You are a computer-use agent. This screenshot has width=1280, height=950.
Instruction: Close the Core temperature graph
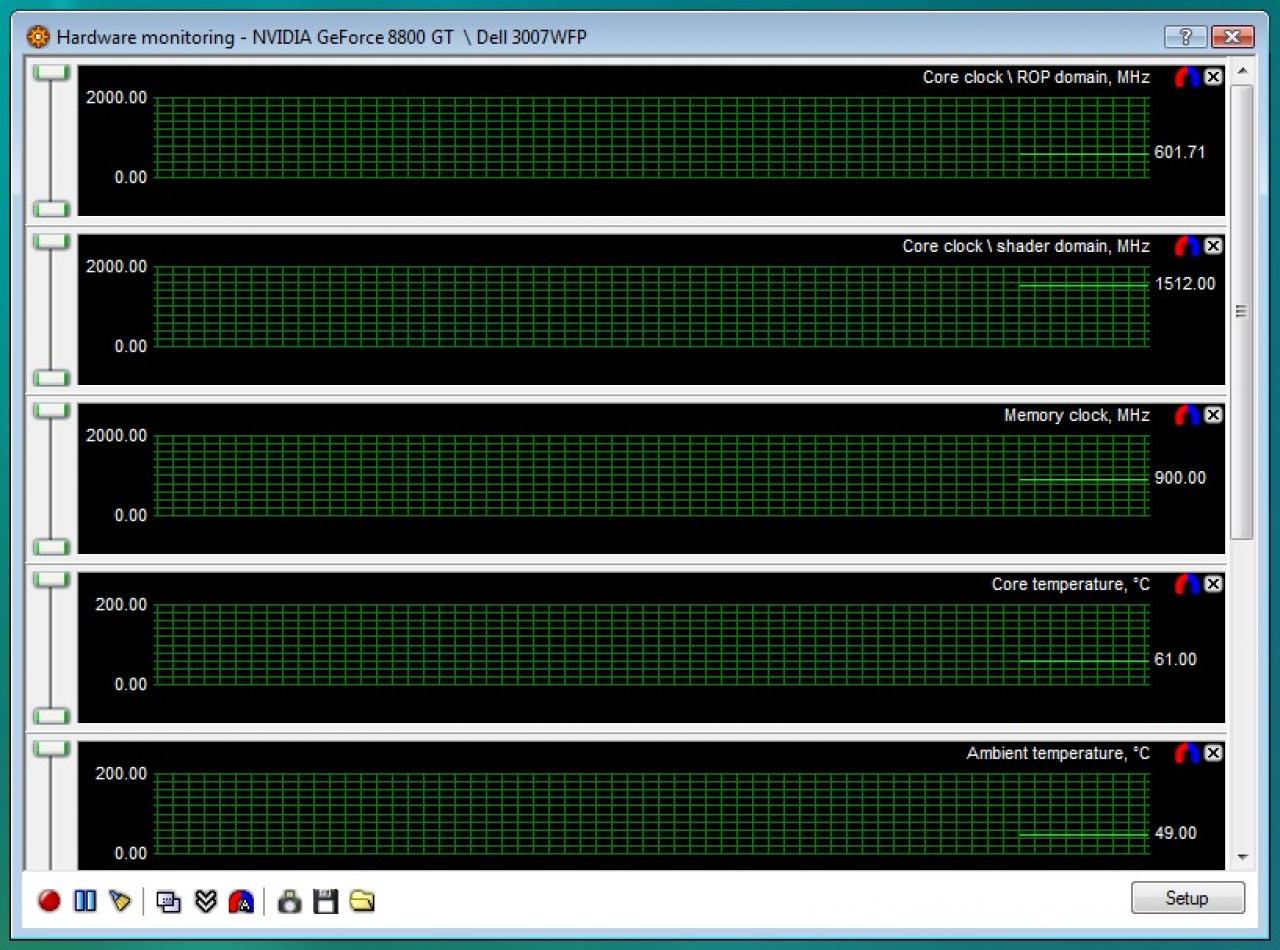coord(1213,584)
